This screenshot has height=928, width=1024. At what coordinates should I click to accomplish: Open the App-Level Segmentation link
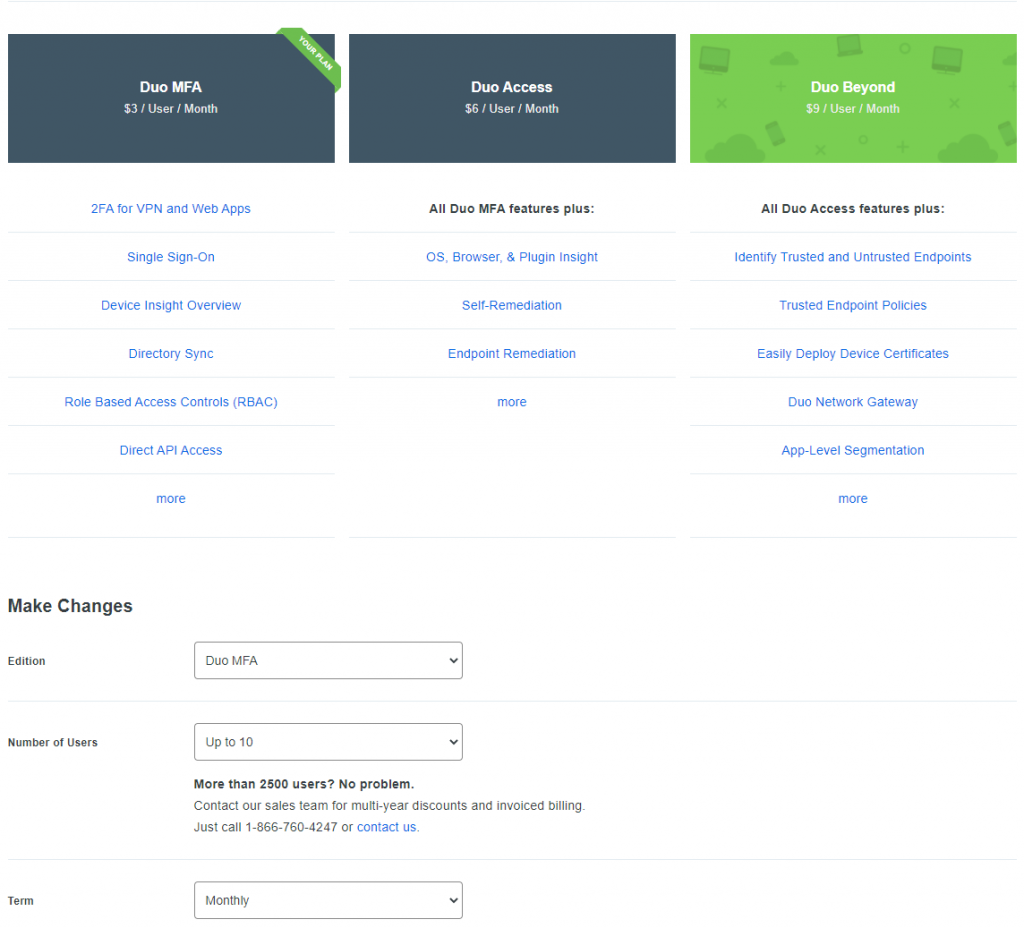[853, 450]
